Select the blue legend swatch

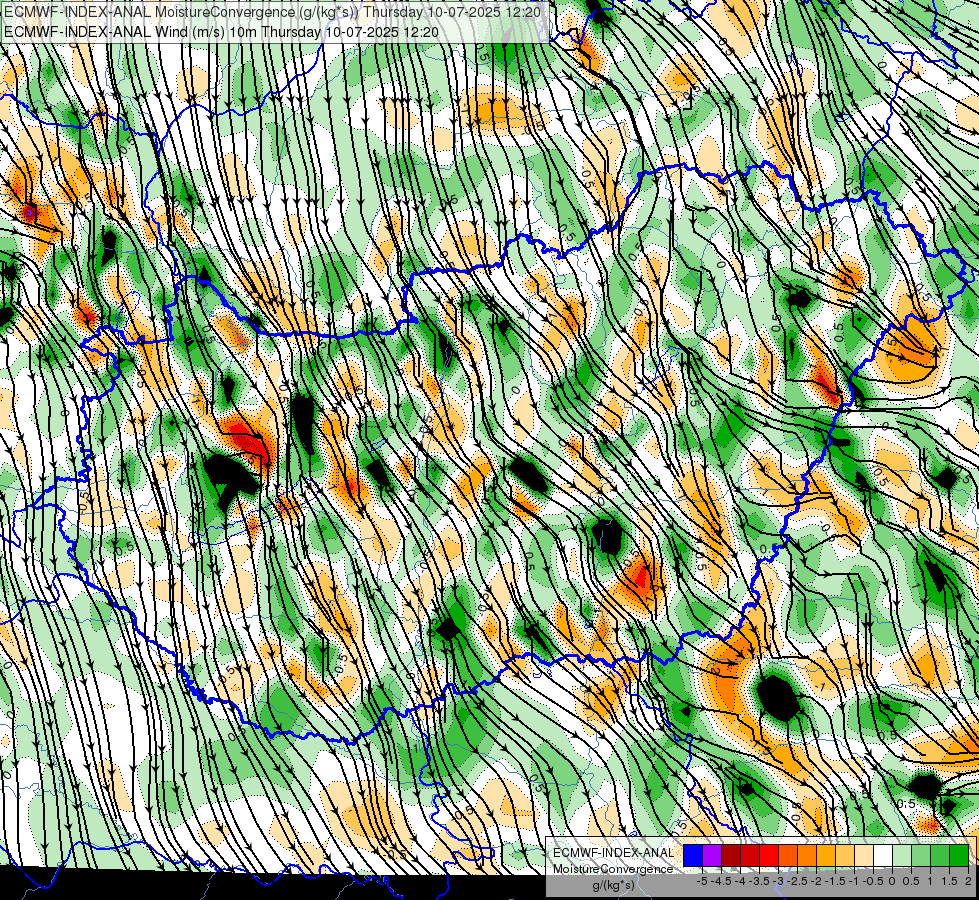[693, 856]
